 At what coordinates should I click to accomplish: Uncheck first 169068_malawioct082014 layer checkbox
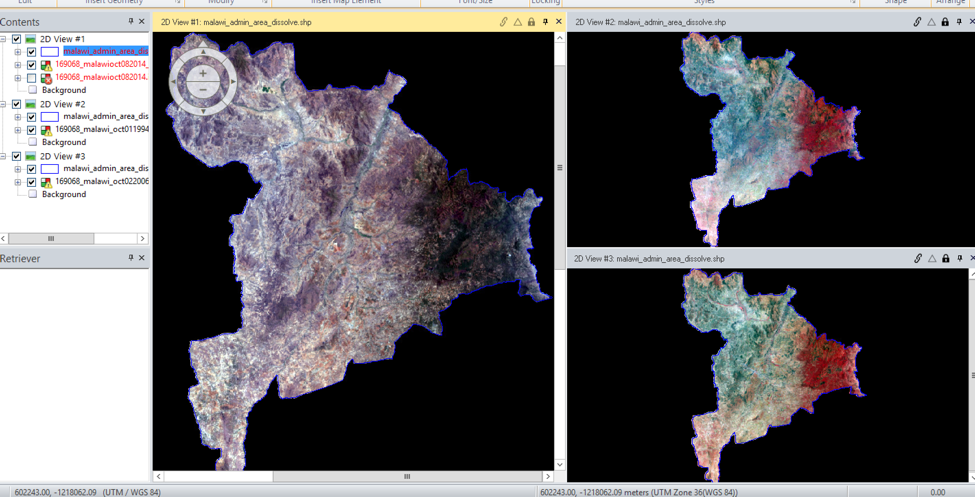(x=32, y=65)
